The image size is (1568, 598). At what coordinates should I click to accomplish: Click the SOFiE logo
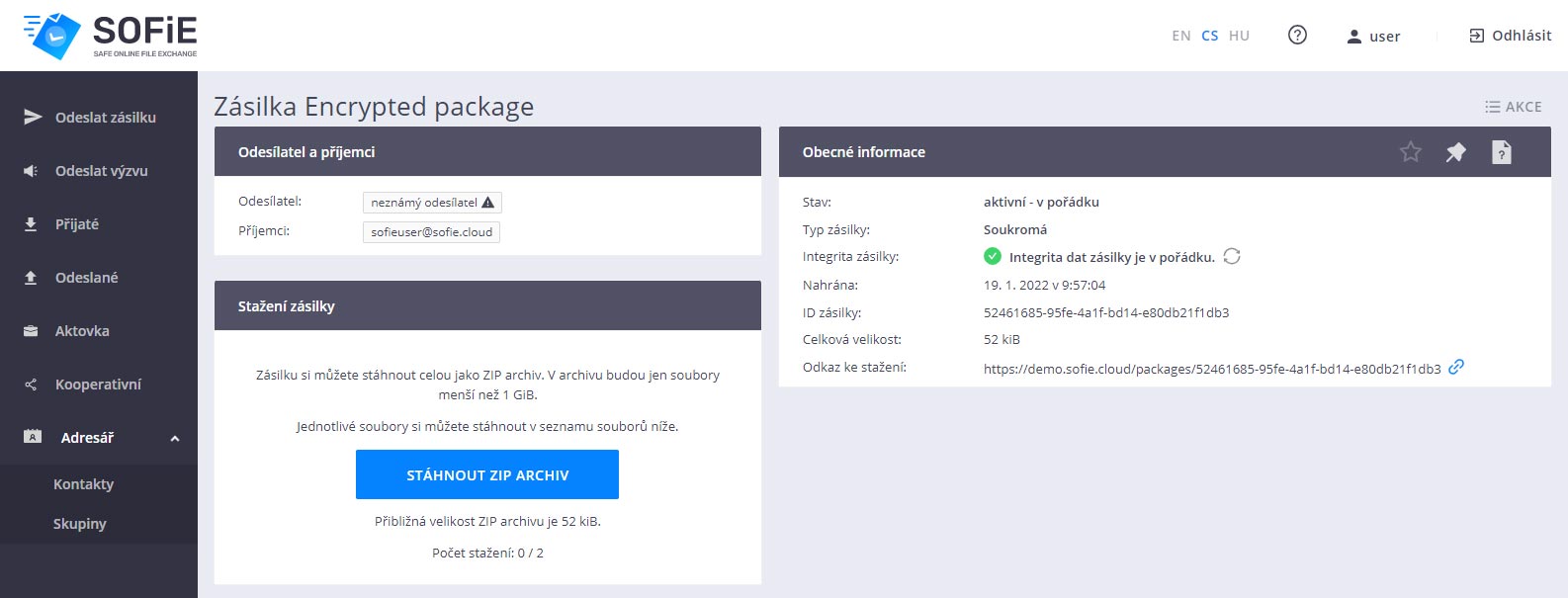coord(110,36)
